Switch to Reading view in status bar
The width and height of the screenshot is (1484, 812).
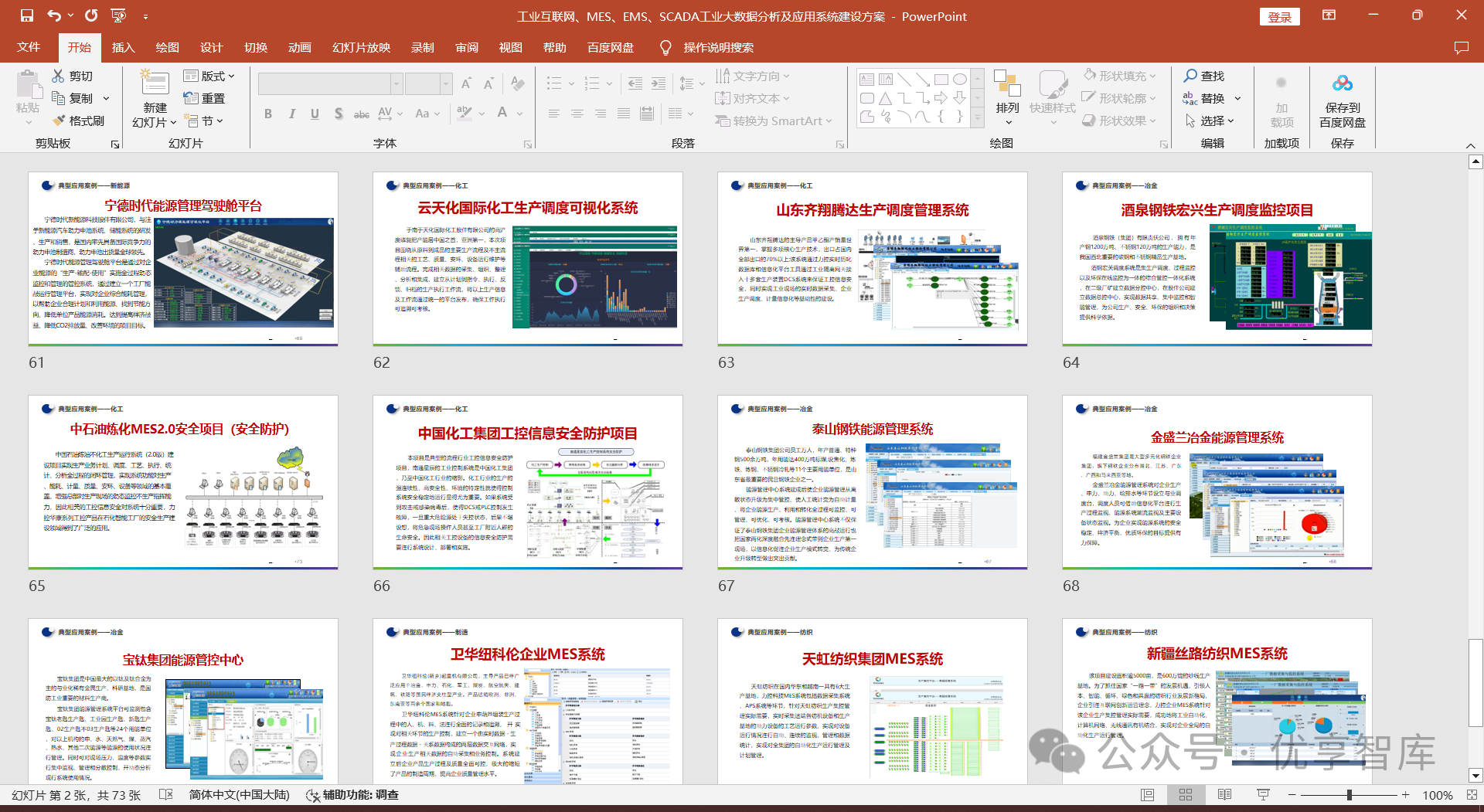click(1224, 795)
